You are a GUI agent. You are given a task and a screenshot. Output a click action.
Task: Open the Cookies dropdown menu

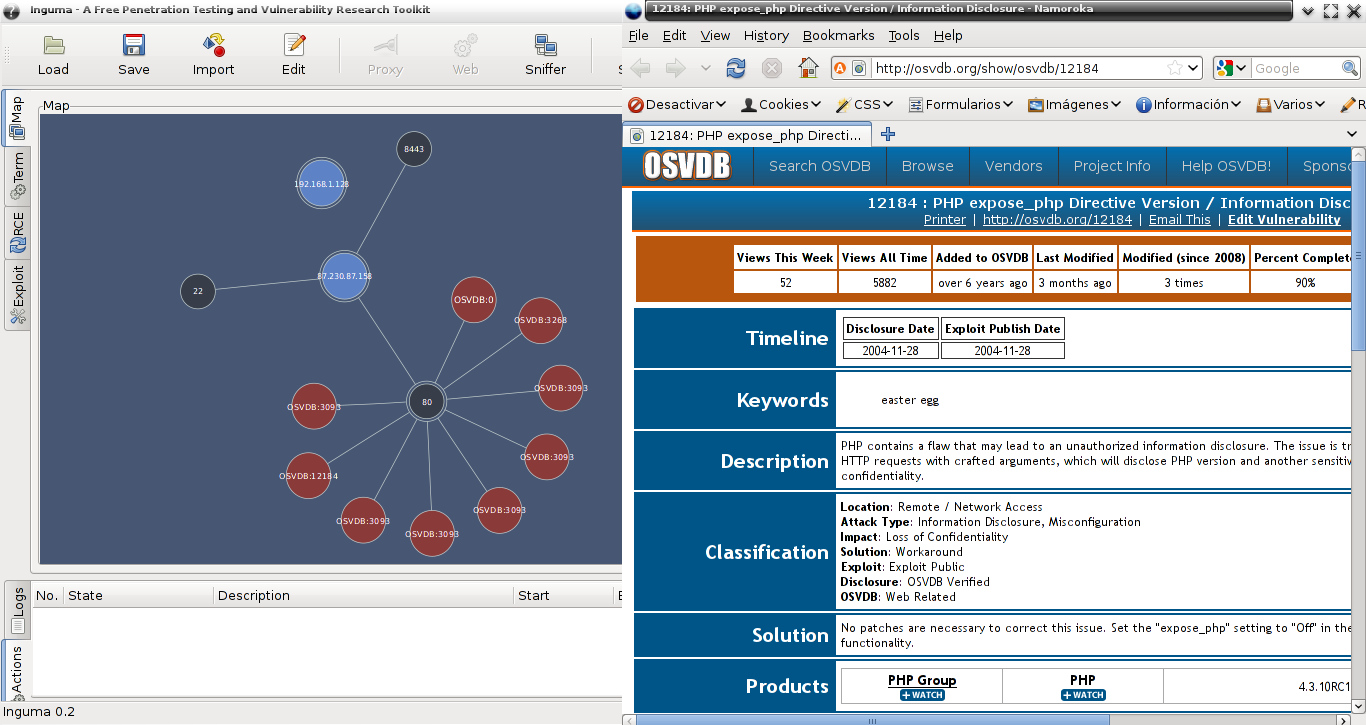point(781,104)
